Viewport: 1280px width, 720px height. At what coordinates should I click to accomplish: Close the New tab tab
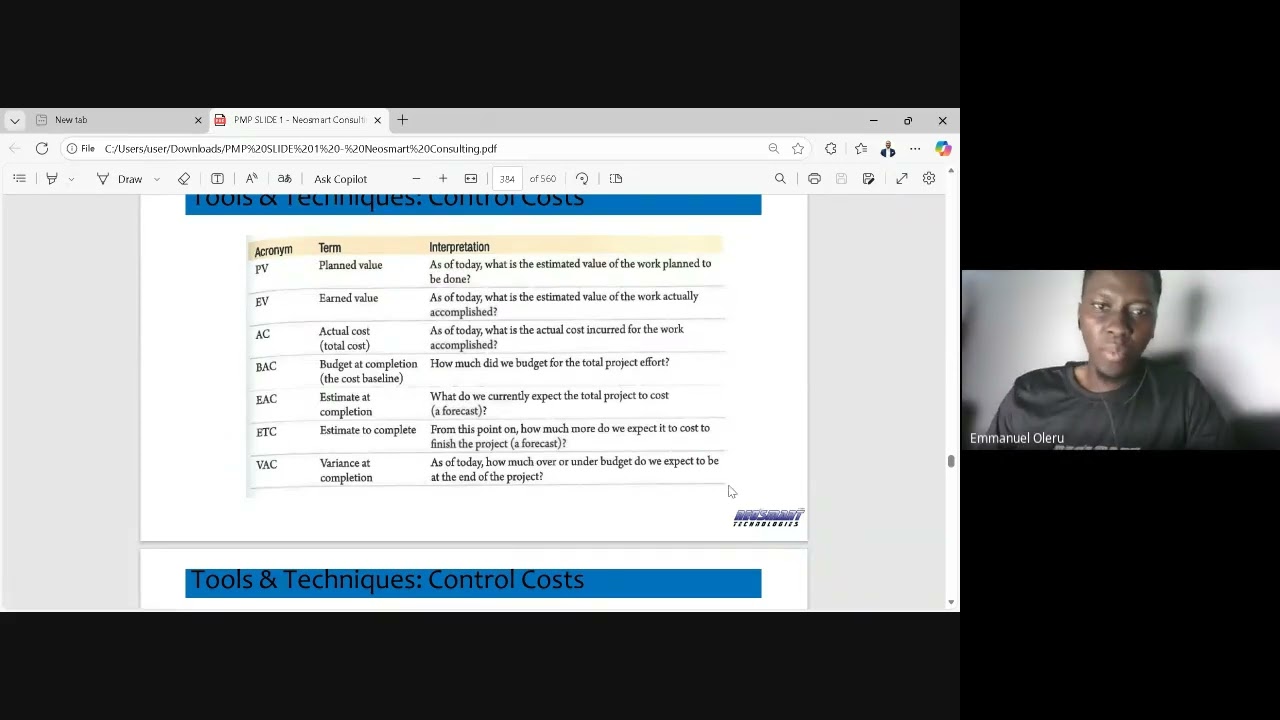click(198, 120)
